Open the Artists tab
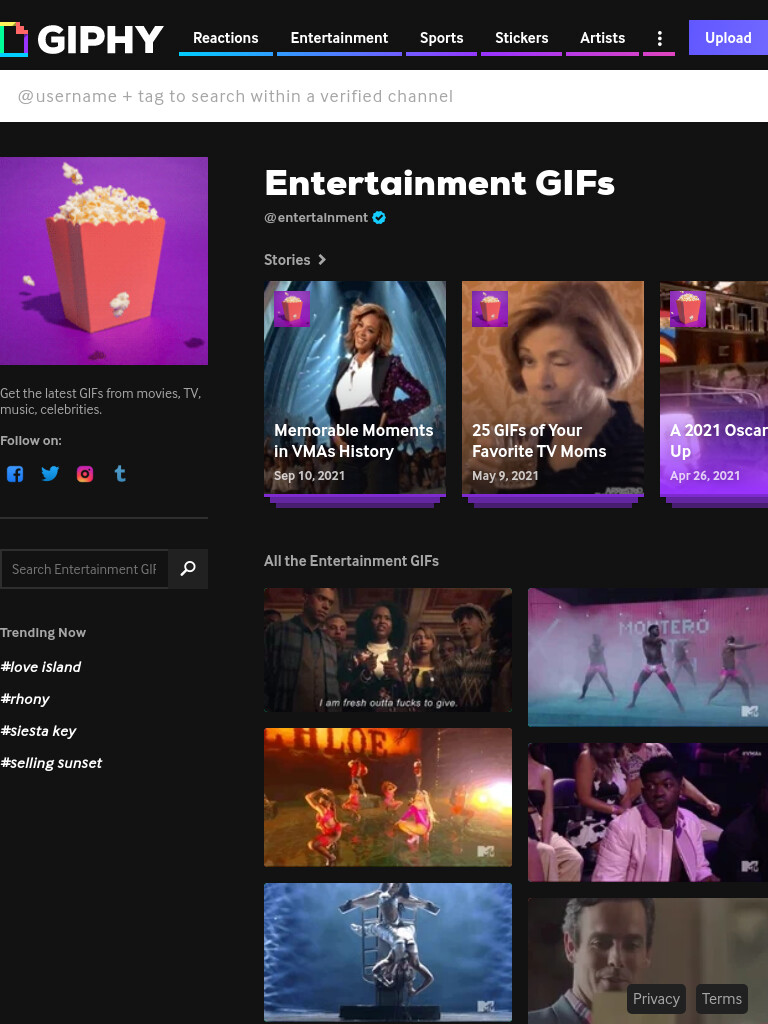 click(x=602, y=39)
